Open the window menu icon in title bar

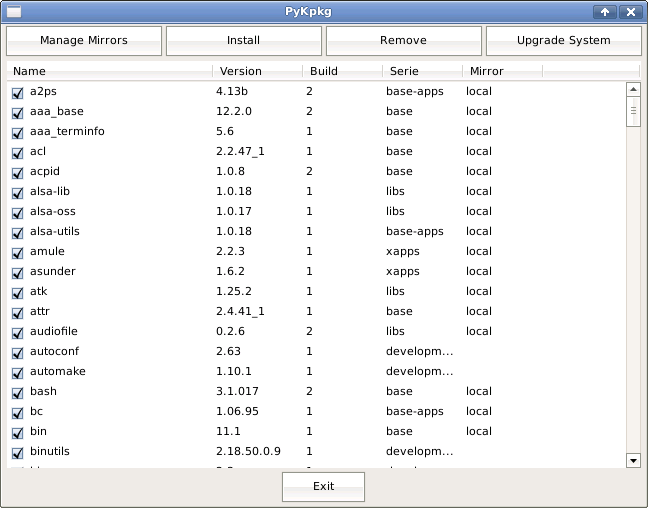(14, 12)
